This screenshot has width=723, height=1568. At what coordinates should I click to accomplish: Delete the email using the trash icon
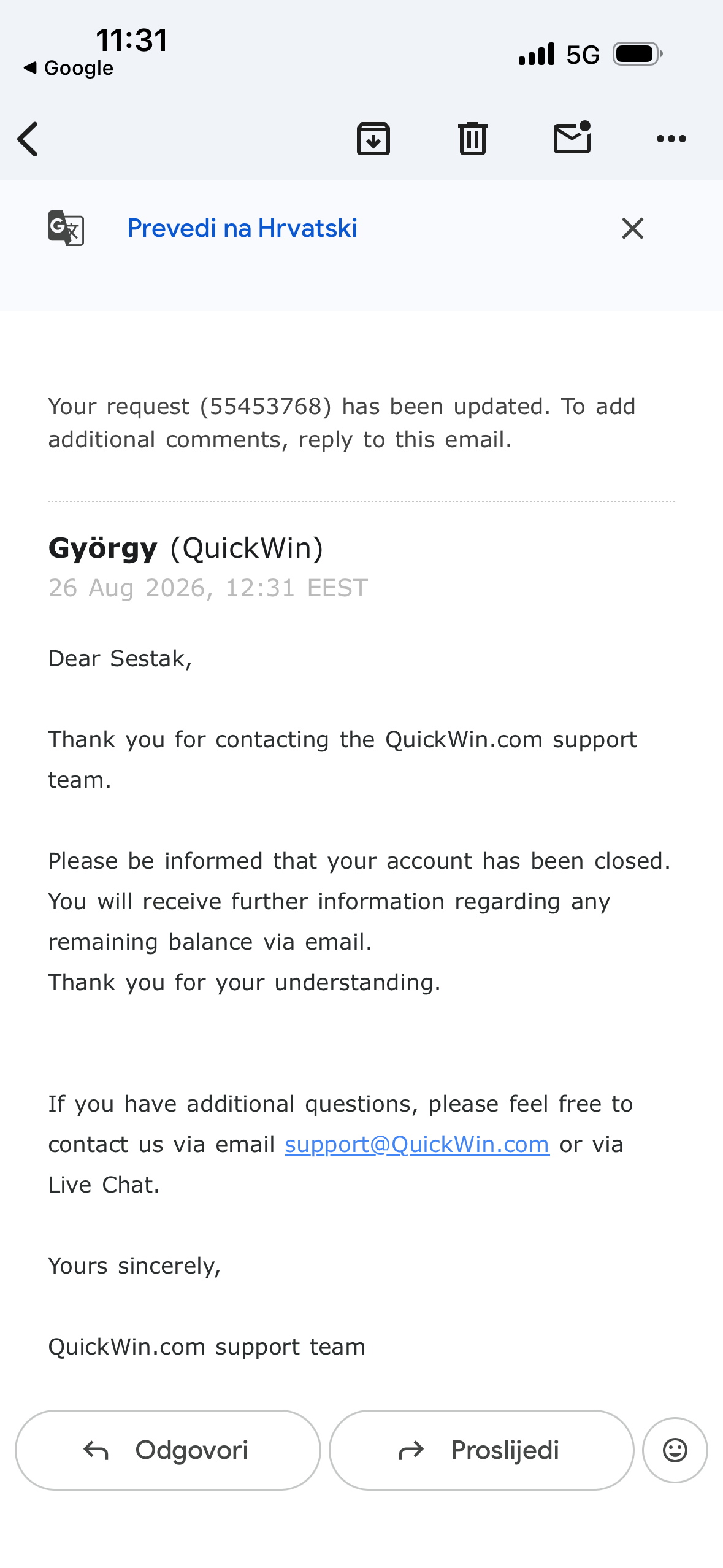(x=473, y=139)
